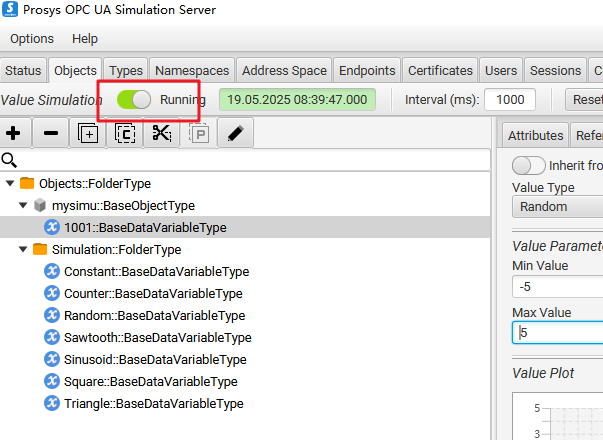Click the 1001 variable node icon
This screenshot has height=440, width=603.
tap(52, 227)
